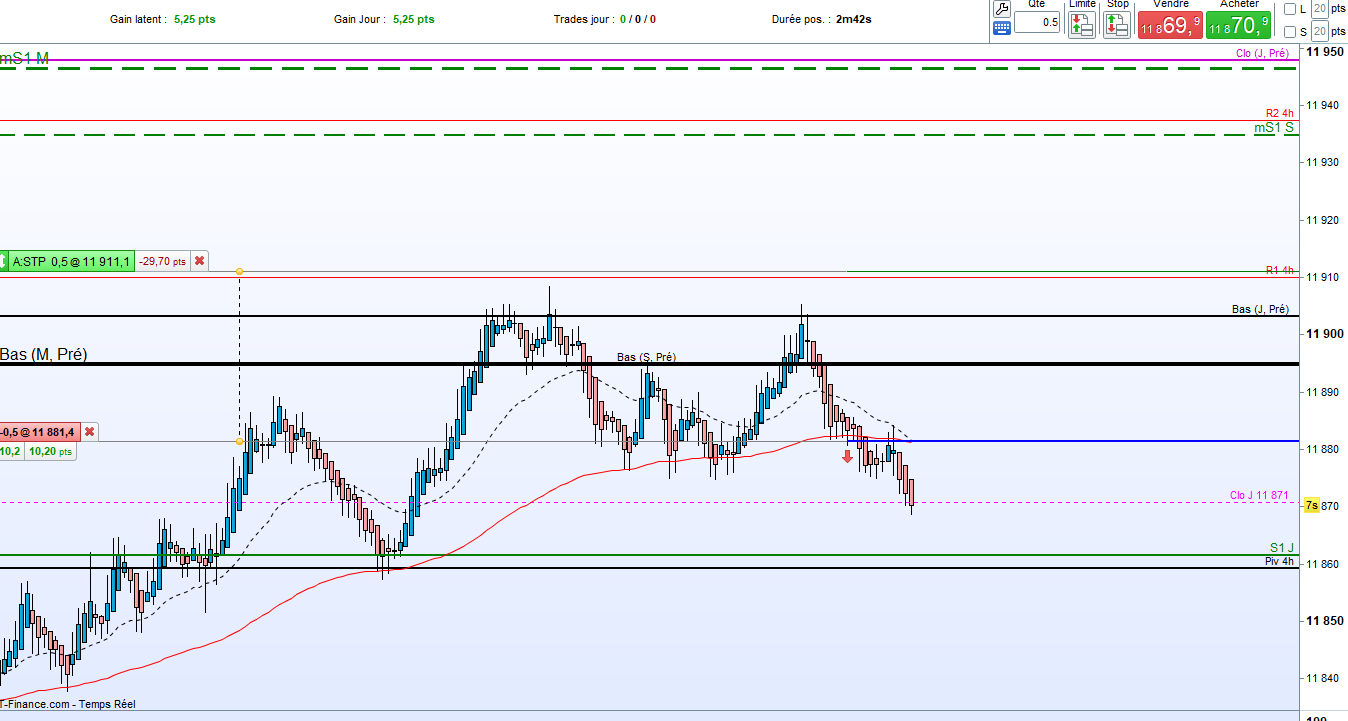The height and width of the screenshot is (721, 1348).
Task: Click the mS1 M green level label
Action: point(24,59)
